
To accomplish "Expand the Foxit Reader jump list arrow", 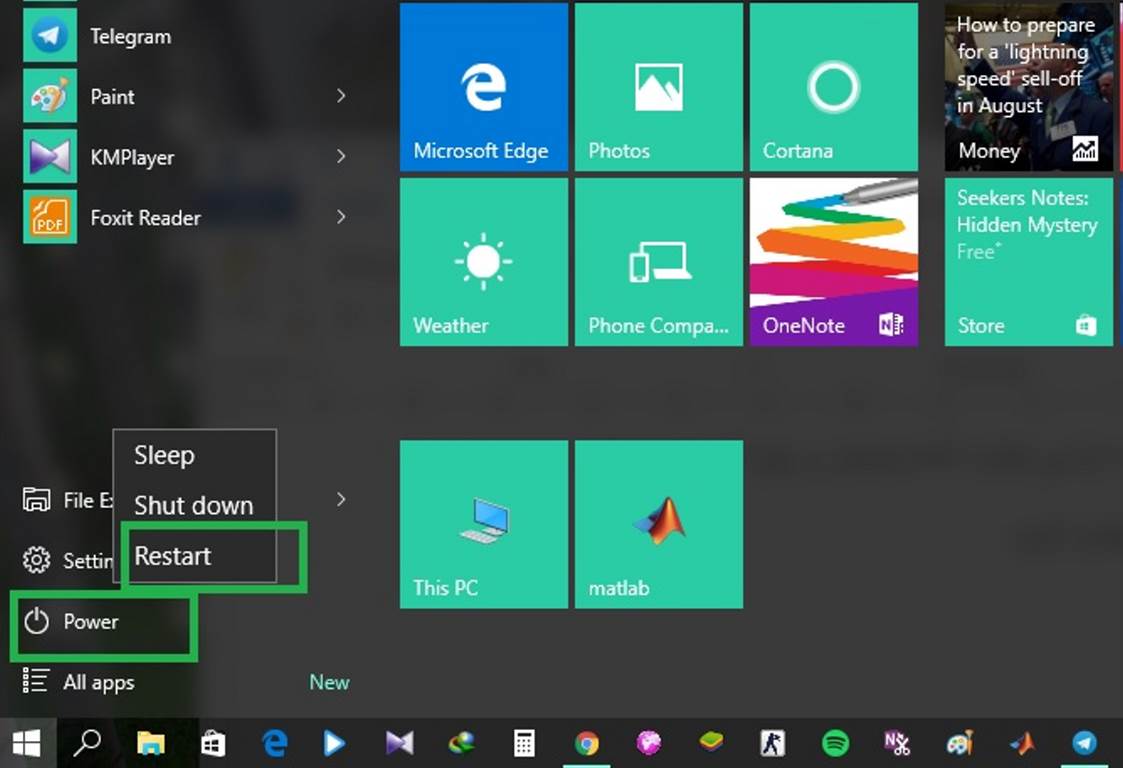I will point(341,217).
